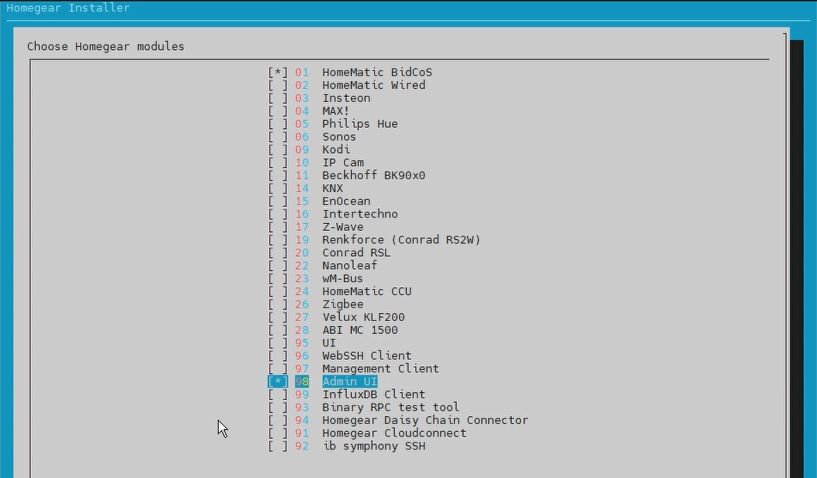Tick the Beckhoff BK90x0 checkbox
Image resolution: width=817 pixels, height=478 pixels.
278,176
